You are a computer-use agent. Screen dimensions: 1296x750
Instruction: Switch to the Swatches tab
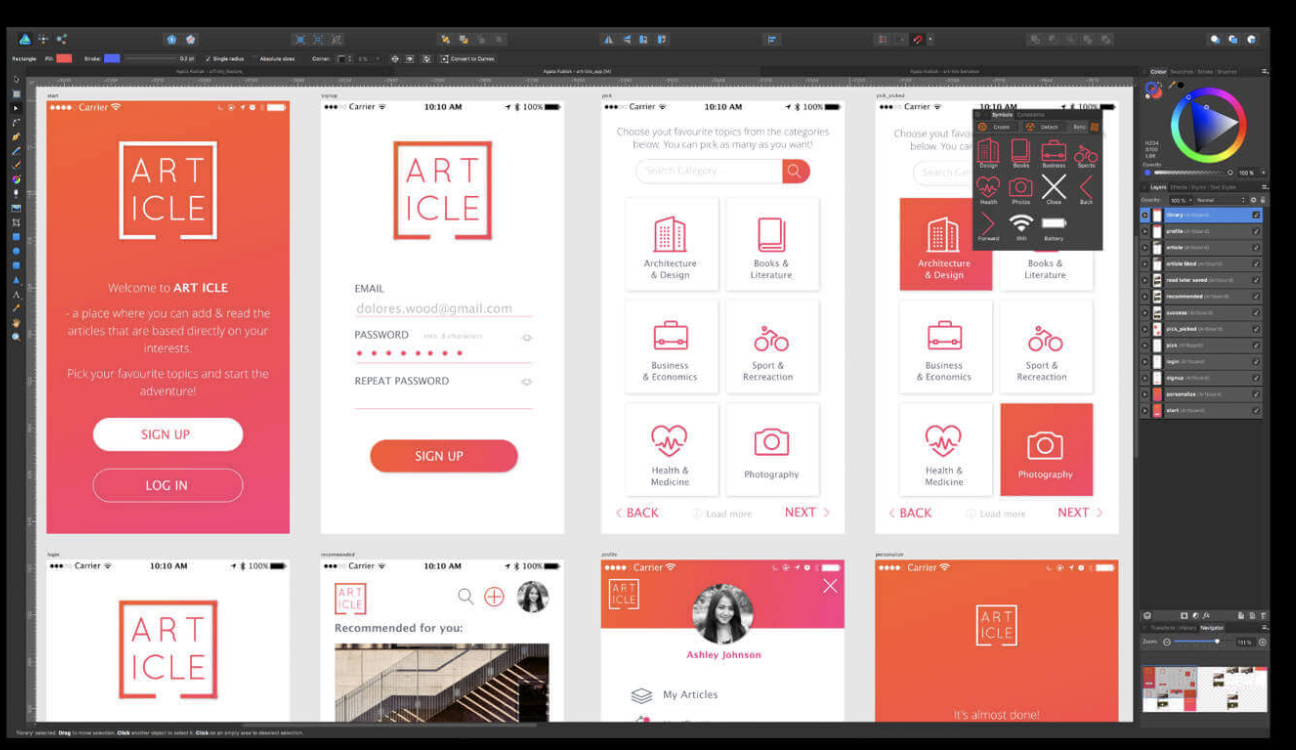(1182, 72)
